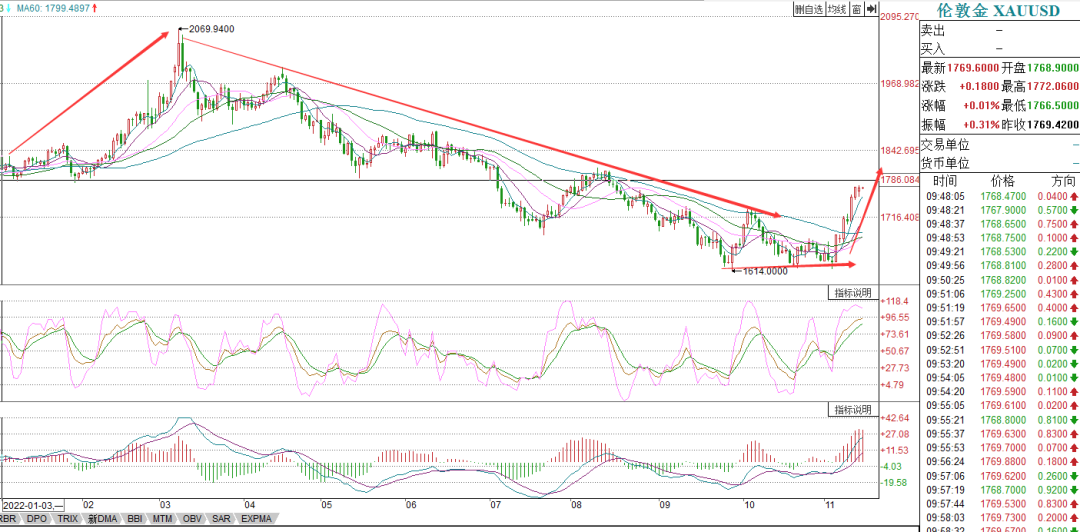
Task: Click the 1968.982 price axis label
Action: point(900,83)
